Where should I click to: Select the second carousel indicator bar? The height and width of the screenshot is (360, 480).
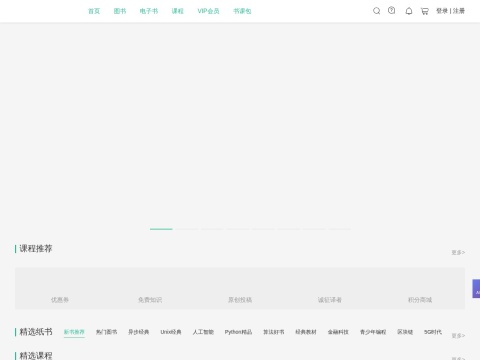(187, 229)
